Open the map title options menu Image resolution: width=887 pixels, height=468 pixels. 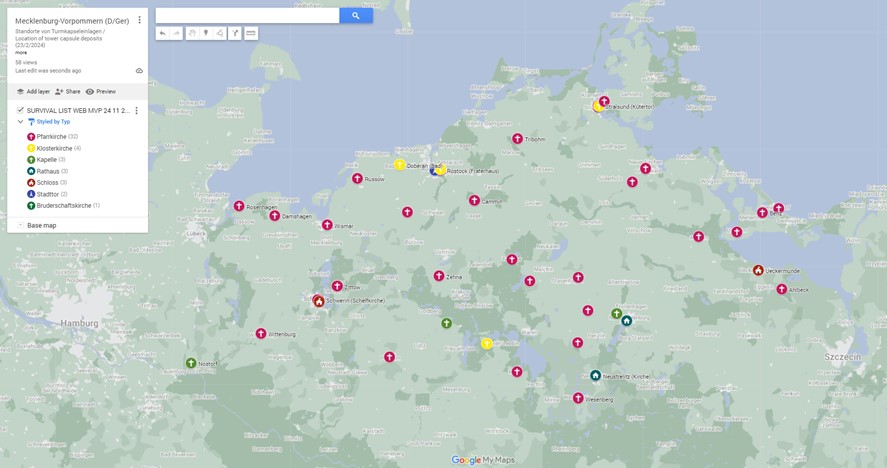(139, 20)
